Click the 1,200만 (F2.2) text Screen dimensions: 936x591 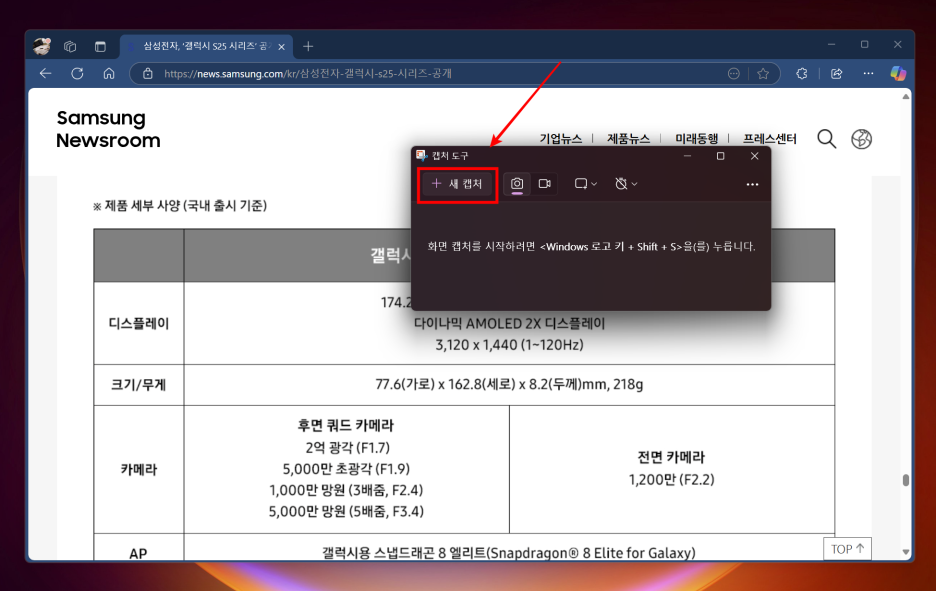pos(672,479)
